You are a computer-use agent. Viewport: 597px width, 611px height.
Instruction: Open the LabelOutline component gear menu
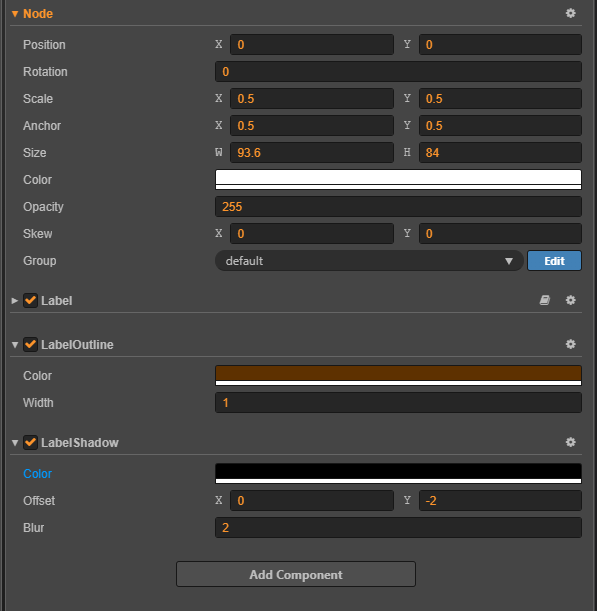(571, 344)
